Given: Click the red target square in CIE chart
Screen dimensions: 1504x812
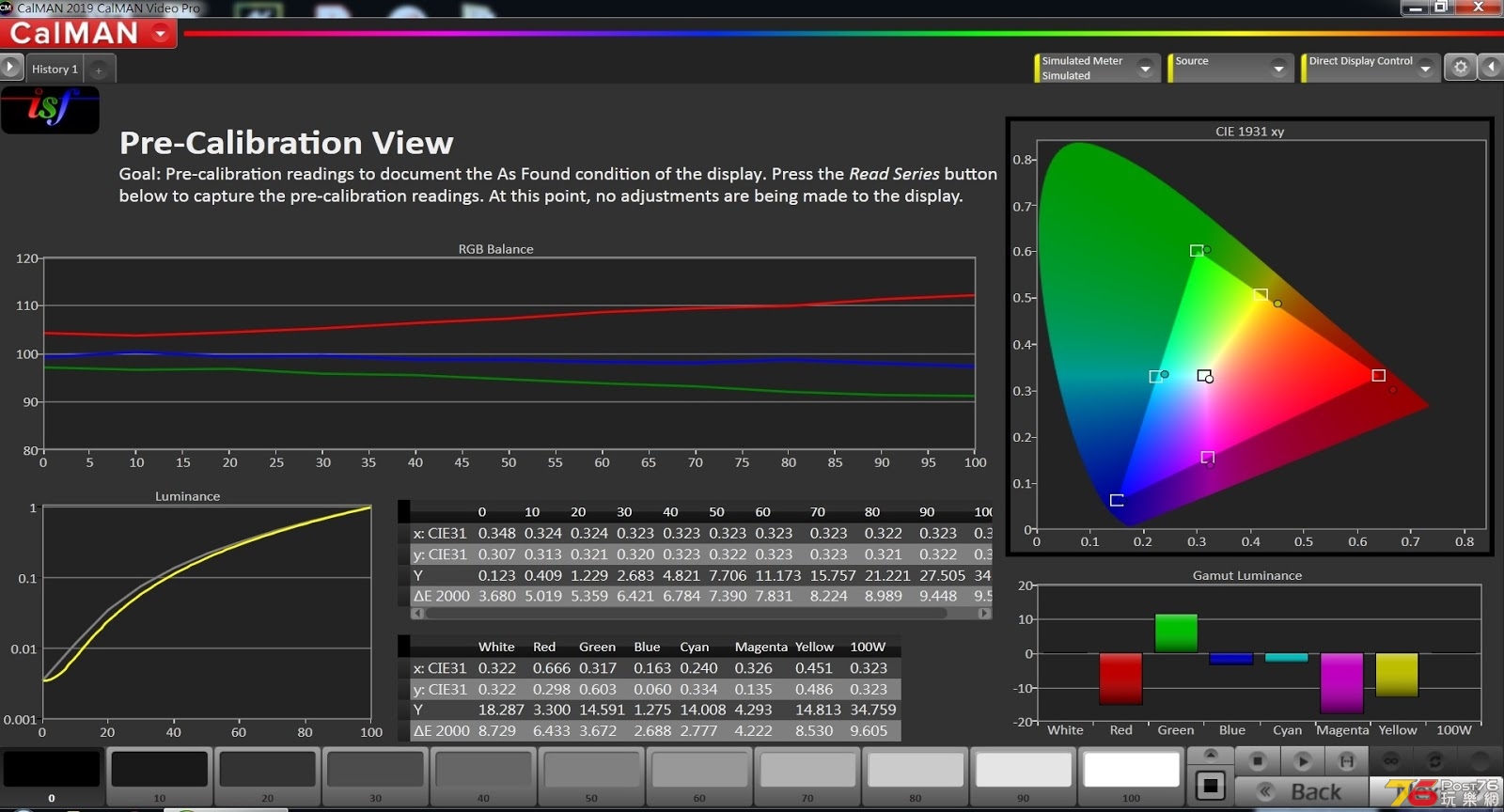Looking at the screenshot, I should click(1378, 375).
